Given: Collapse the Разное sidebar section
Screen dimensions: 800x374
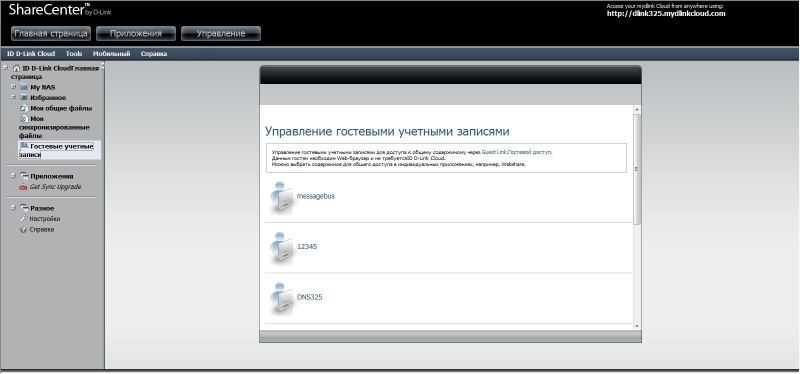Looking at the screenshot, I should tap(14, 208).
